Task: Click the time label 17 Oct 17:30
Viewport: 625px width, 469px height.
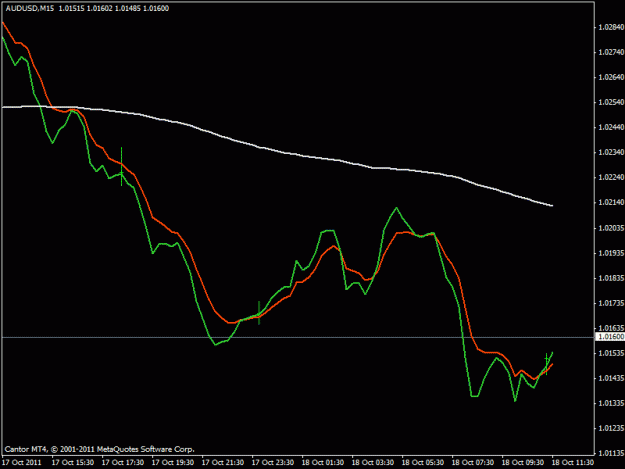Action: [x=123, y=463]
